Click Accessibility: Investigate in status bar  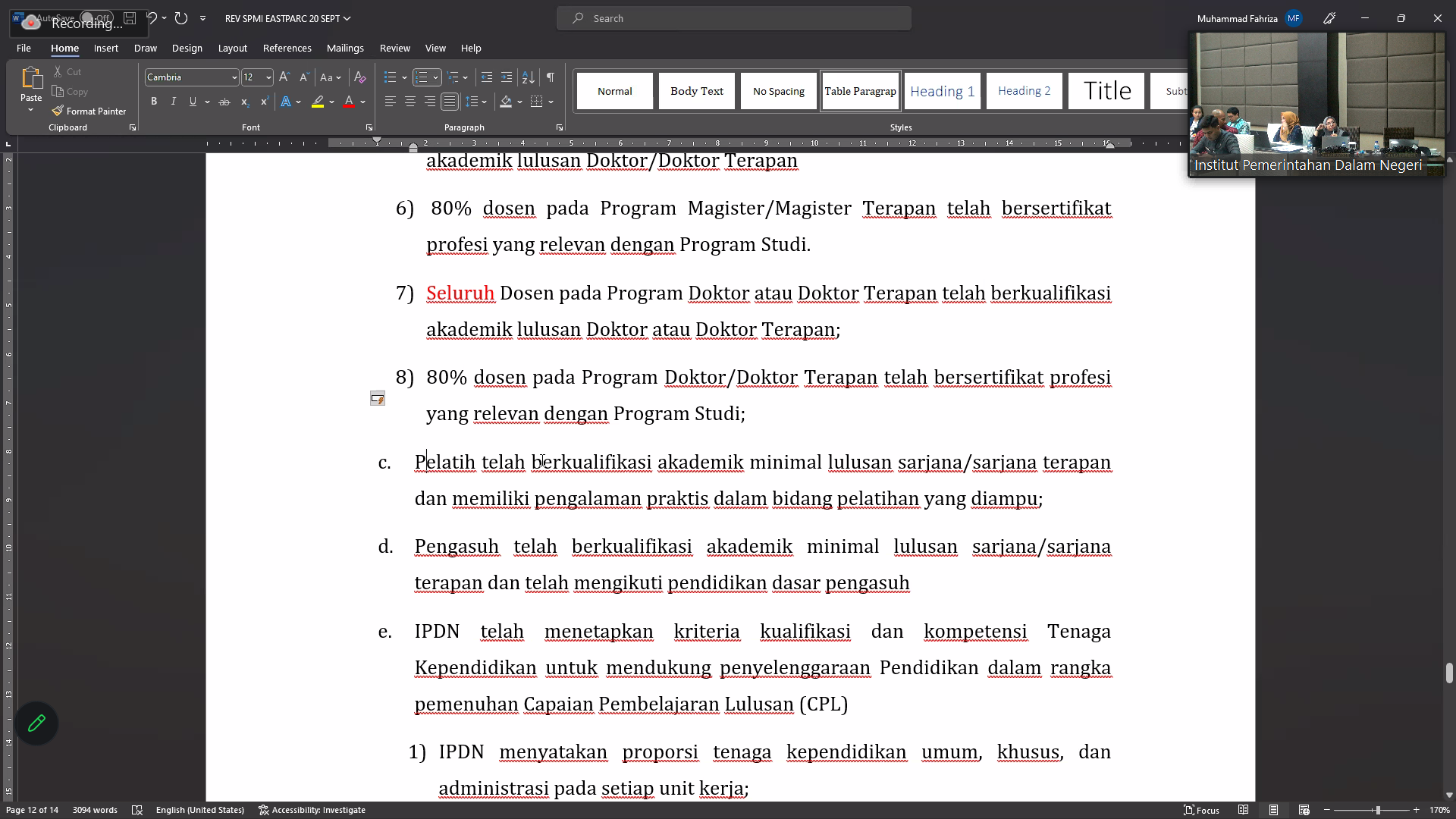[312, 810]
